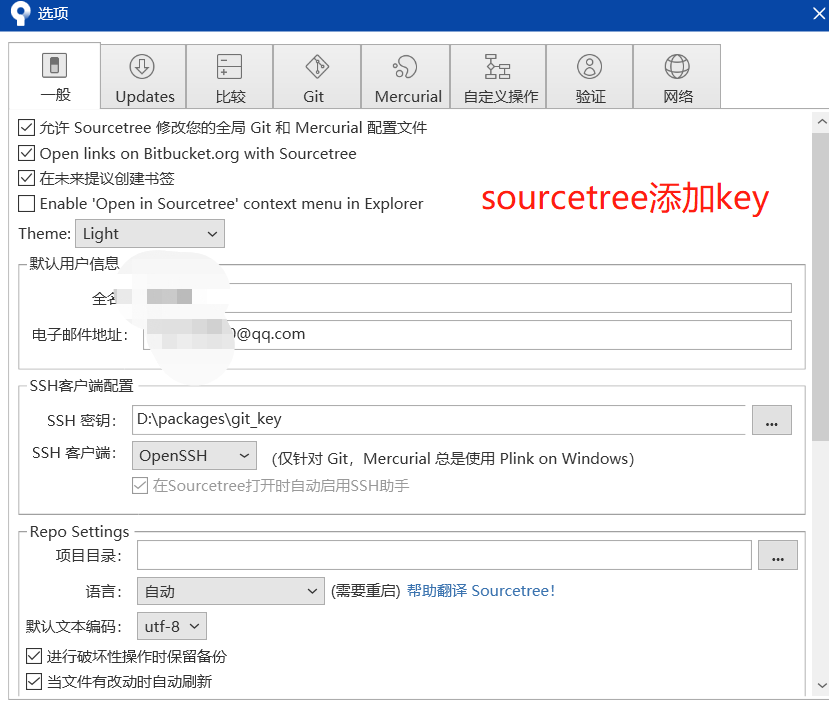
Task: Click the email address field ending @qq.com
Action: [x=467, y=335]
